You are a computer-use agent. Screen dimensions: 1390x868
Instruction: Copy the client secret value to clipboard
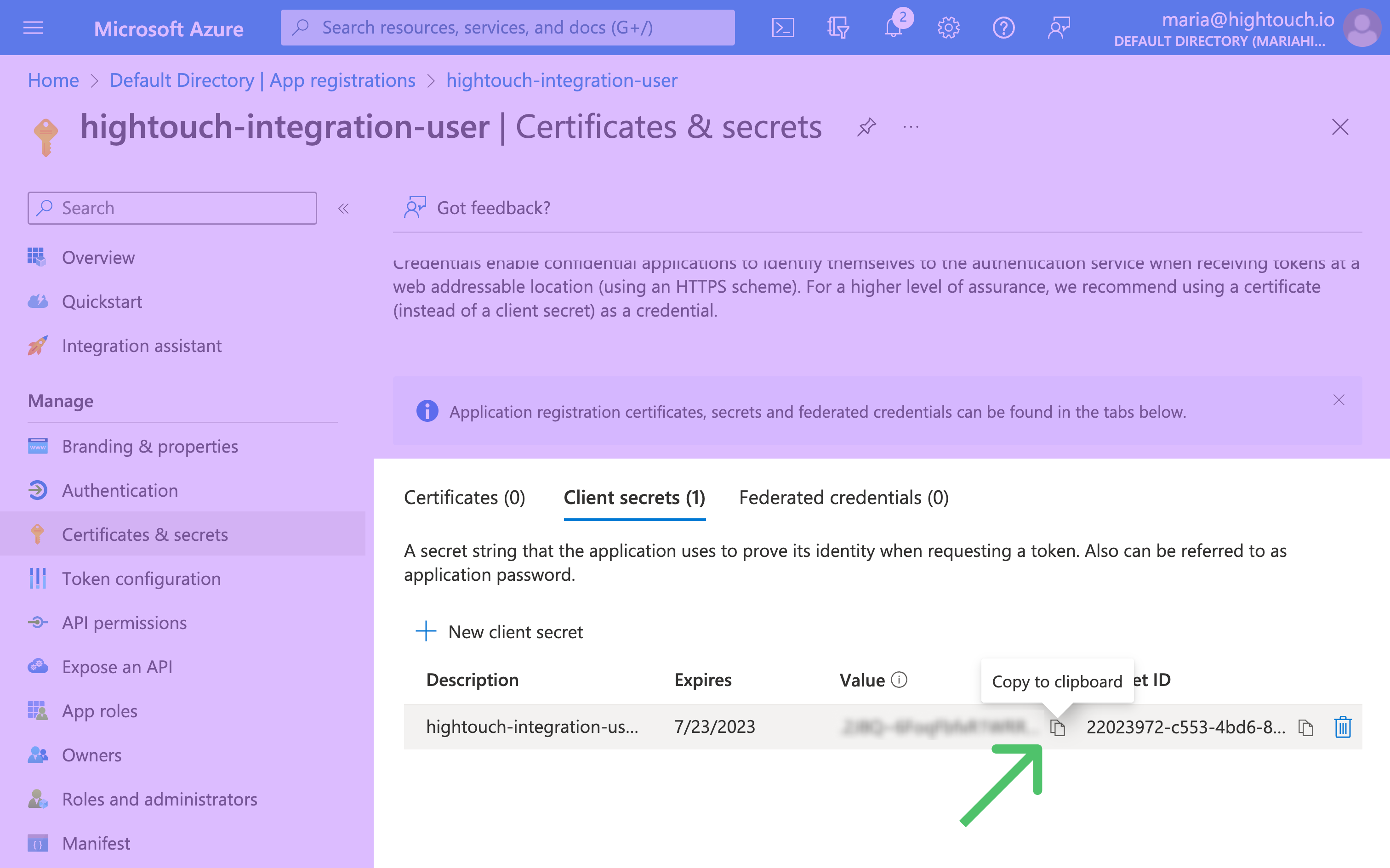(1057, 727)
